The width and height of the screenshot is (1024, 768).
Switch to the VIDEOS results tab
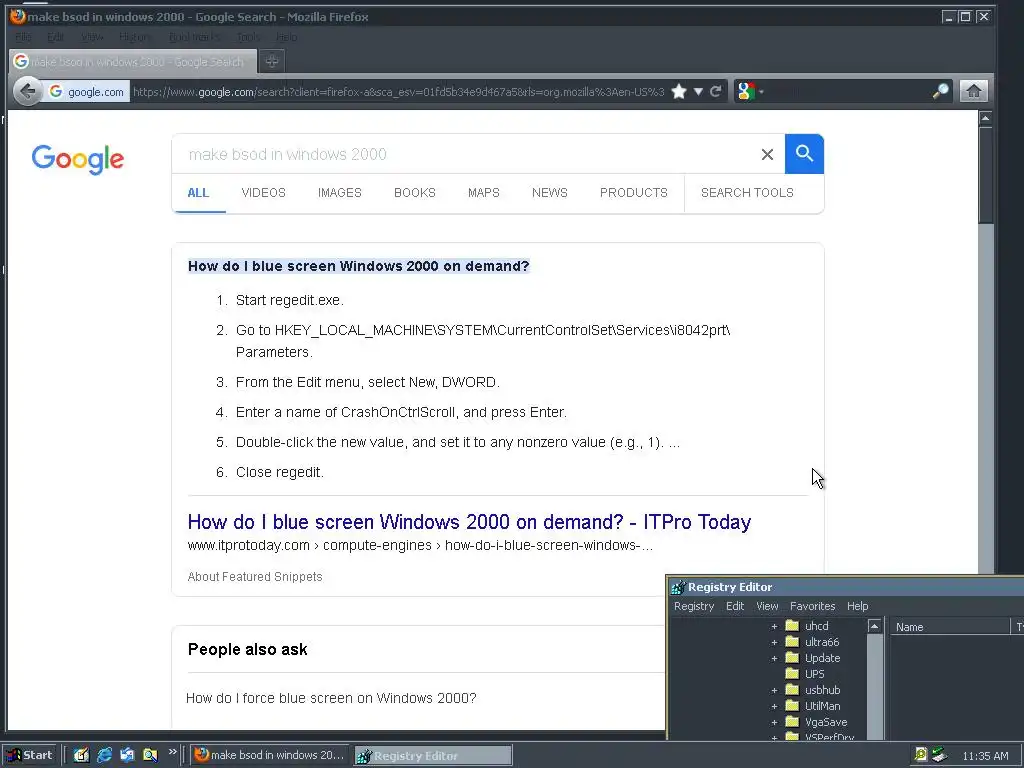(x=264, y=193)
